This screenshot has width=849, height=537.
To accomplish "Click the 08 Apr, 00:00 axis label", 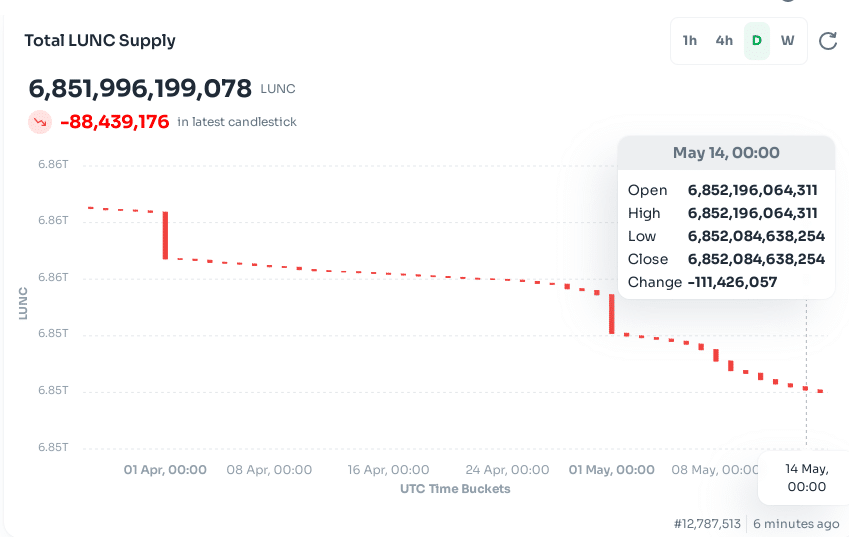I will tap(269, 470).
